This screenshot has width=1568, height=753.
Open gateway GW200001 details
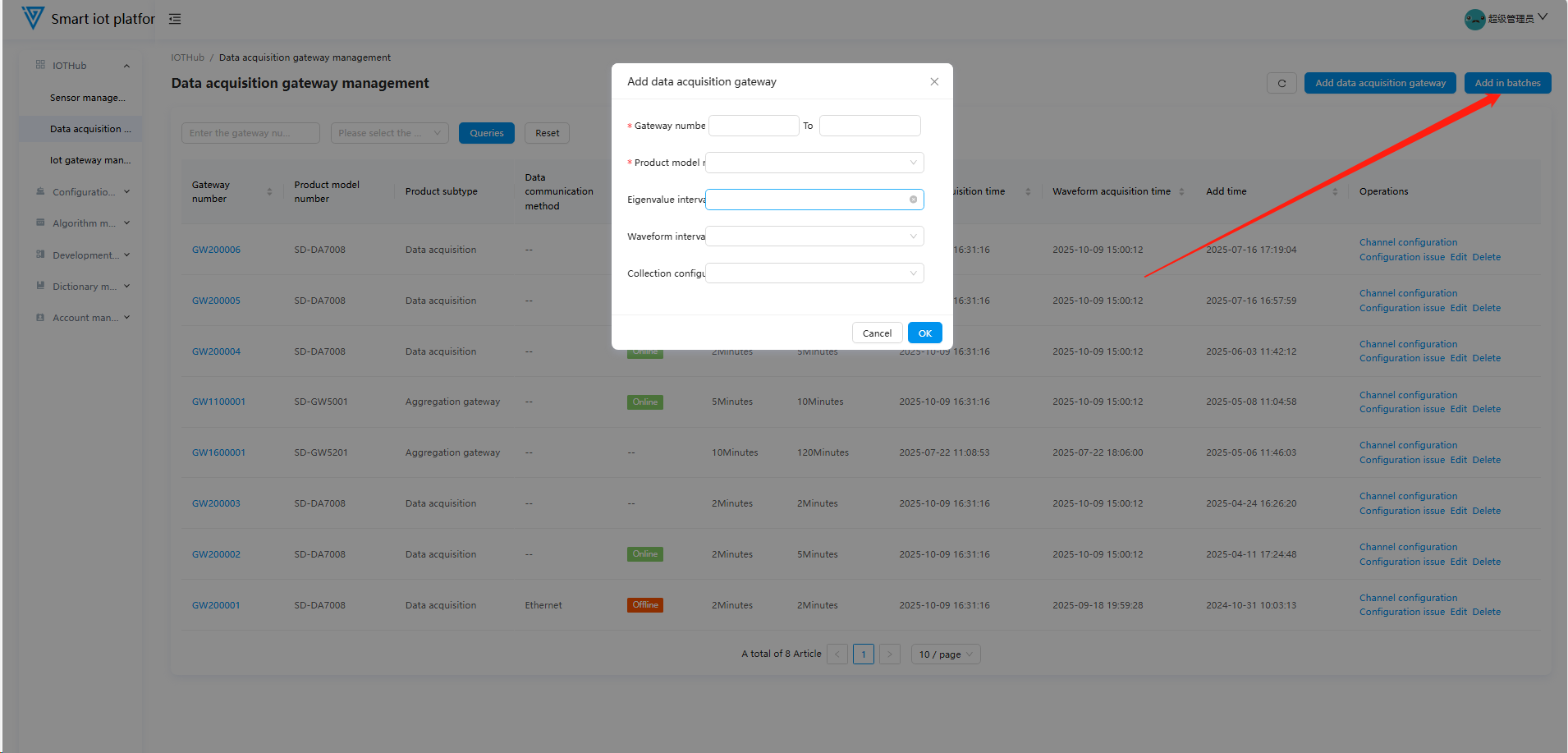(216, 605)
